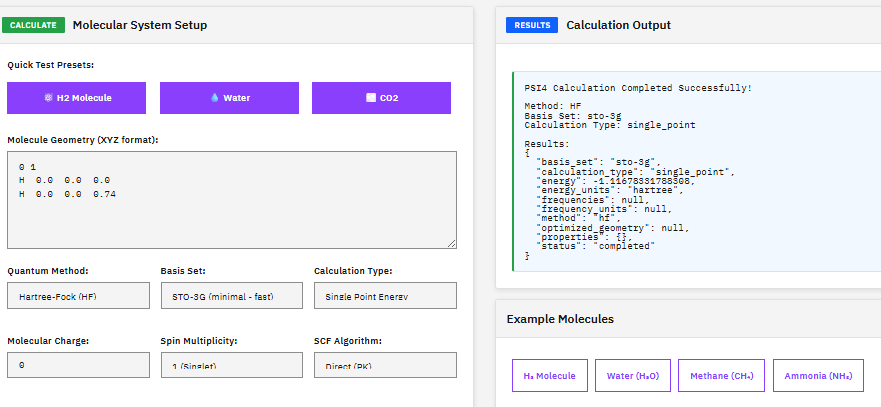Focus the Molecular Charge input field
The height and width of the screenshot is (407, 881).
77,365
